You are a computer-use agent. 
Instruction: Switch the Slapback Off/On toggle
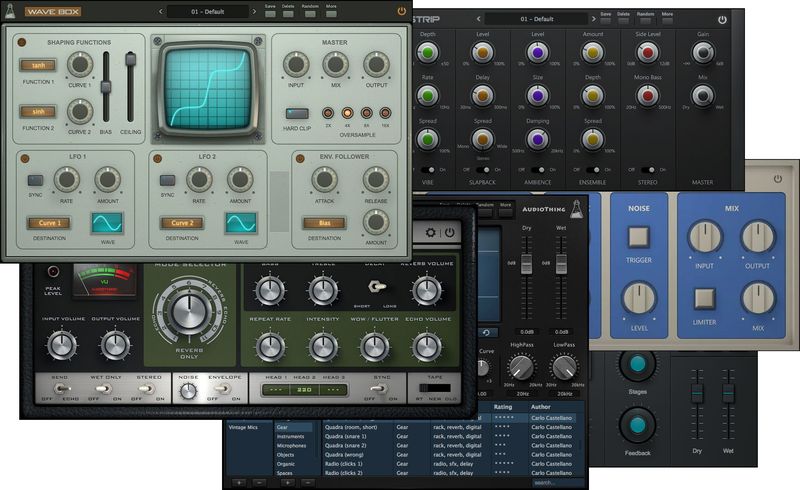click(482, 170)
